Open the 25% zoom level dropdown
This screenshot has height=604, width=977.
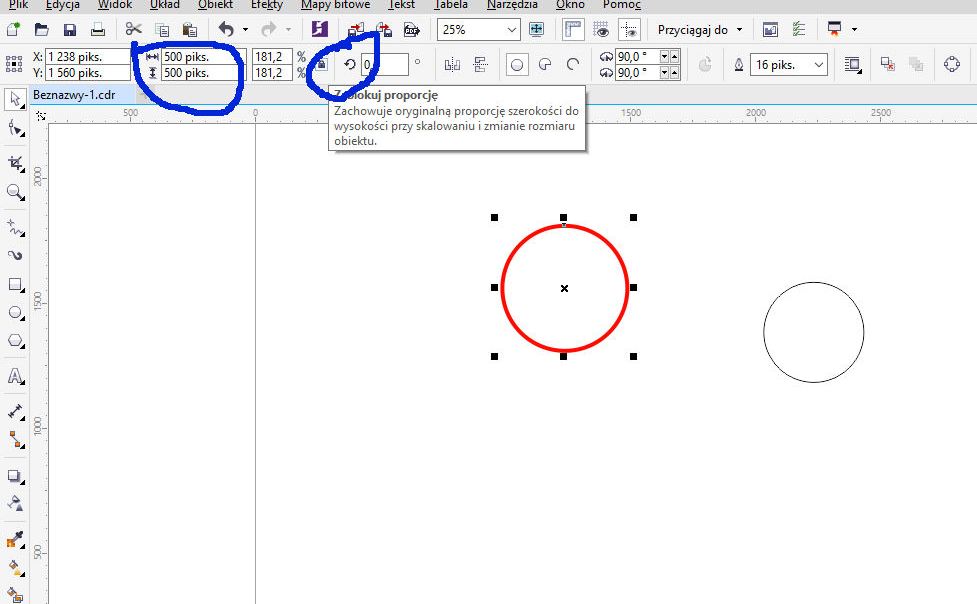click(511, 30)
